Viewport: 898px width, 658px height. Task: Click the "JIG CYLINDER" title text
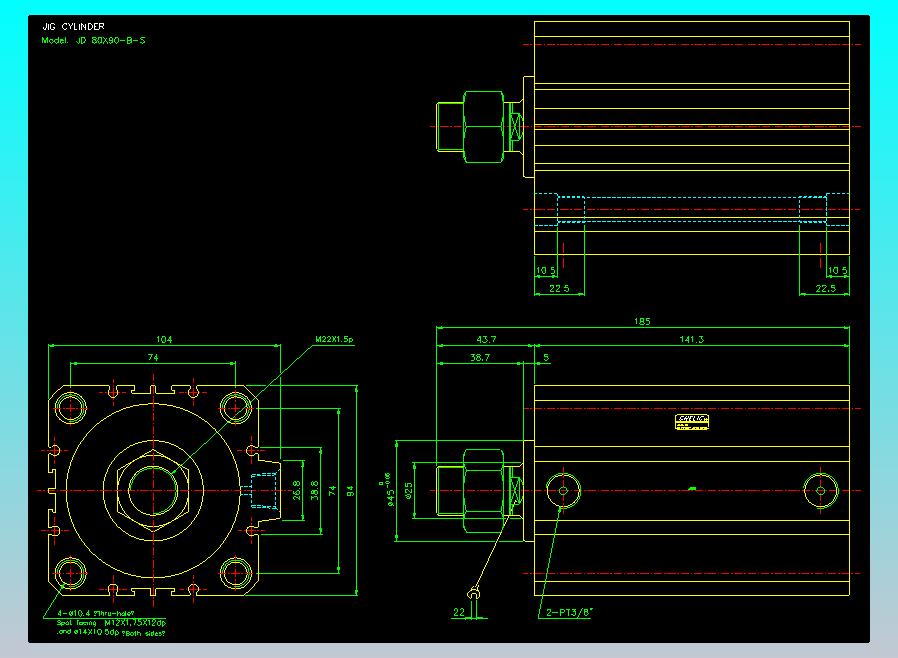73,26
